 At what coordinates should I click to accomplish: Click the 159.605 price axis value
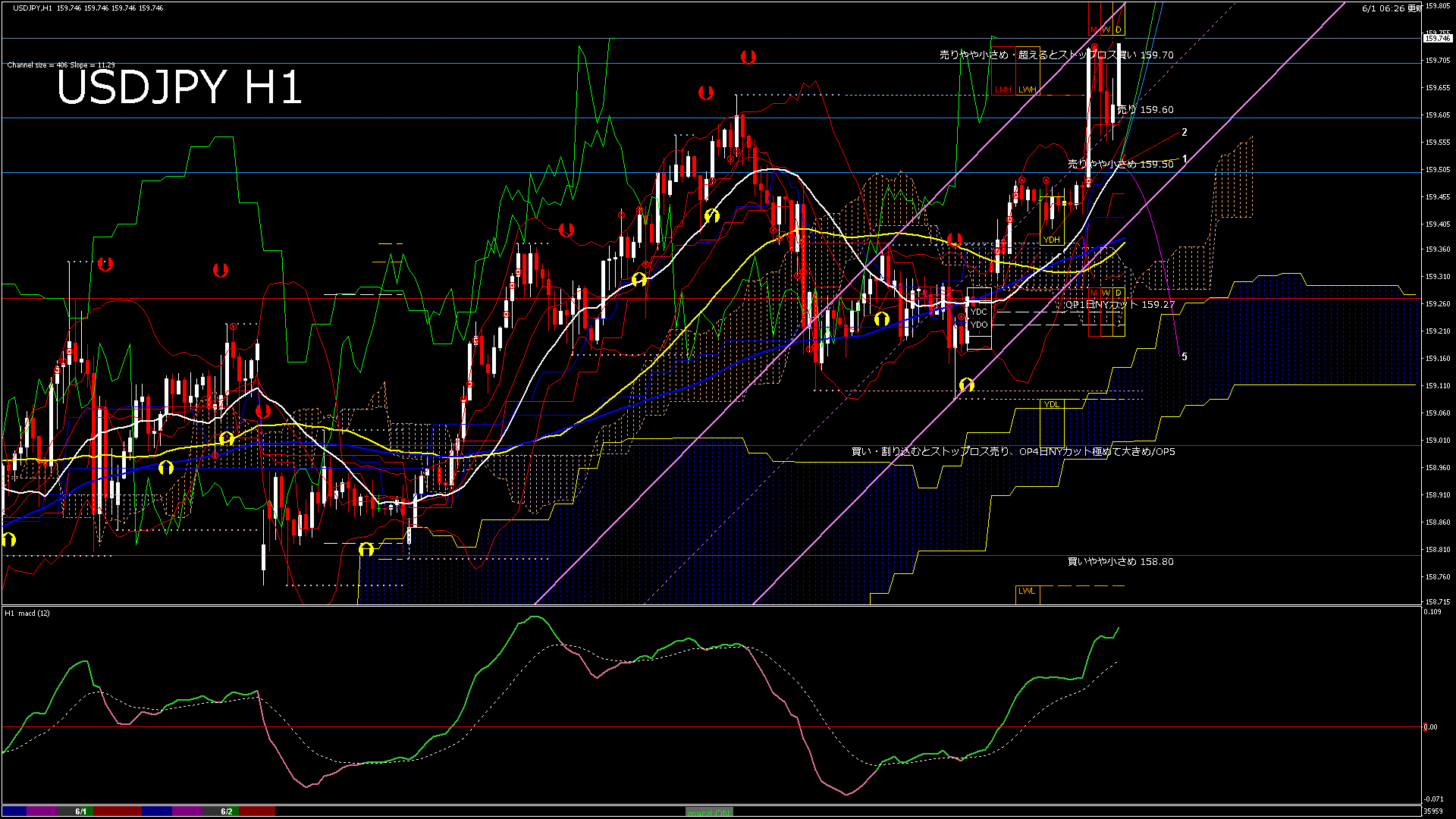tap(1438, 115)
